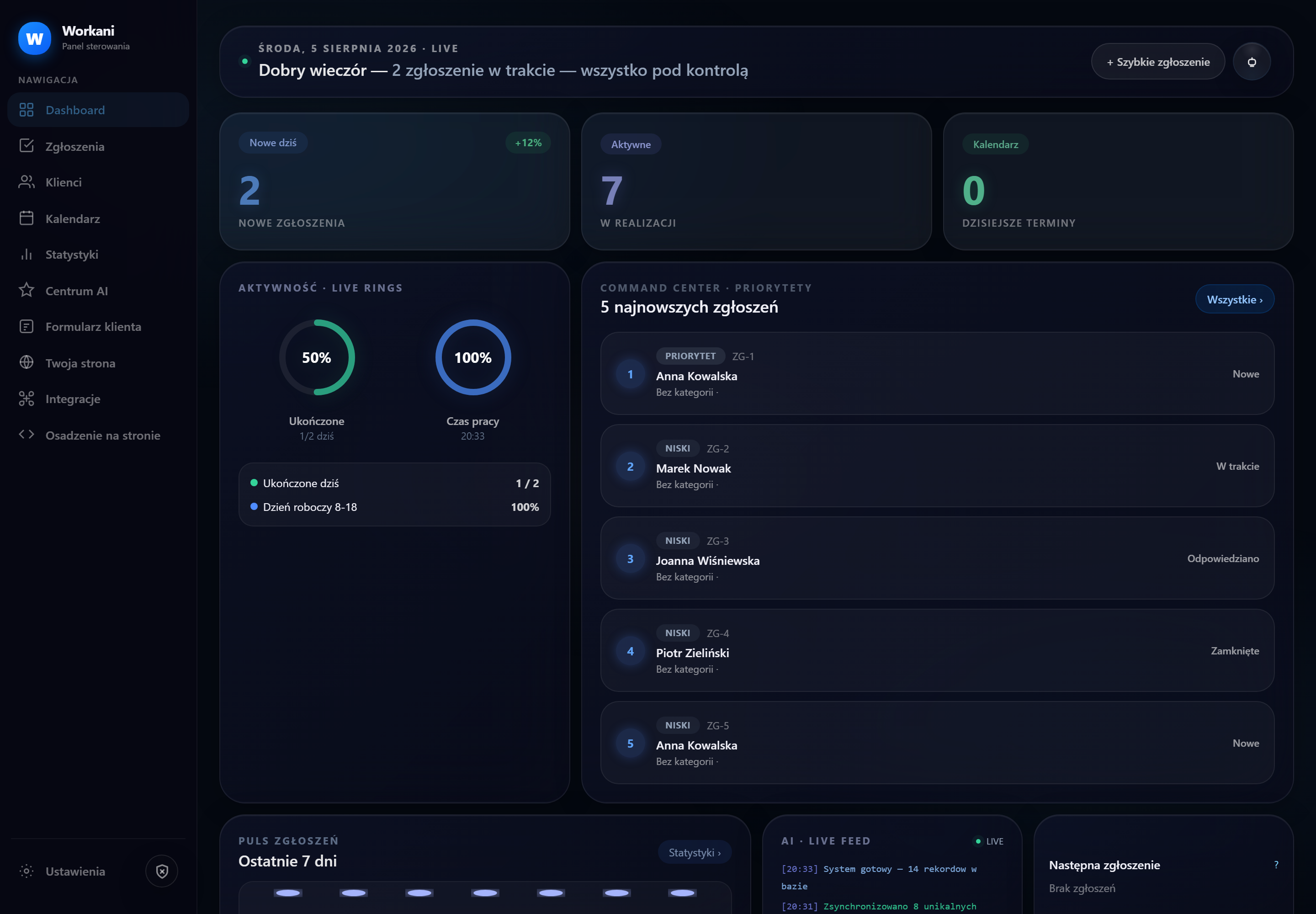Click the shield button beside Ustawienia
Screen dimensions: 1316x914
point(162,871)
